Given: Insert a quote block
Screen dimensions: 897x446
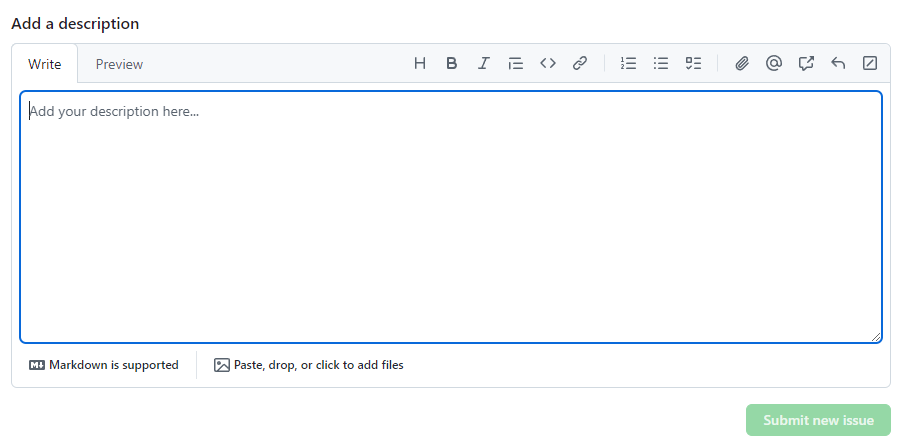Looking at the screenshot, I should click(516, 63).
